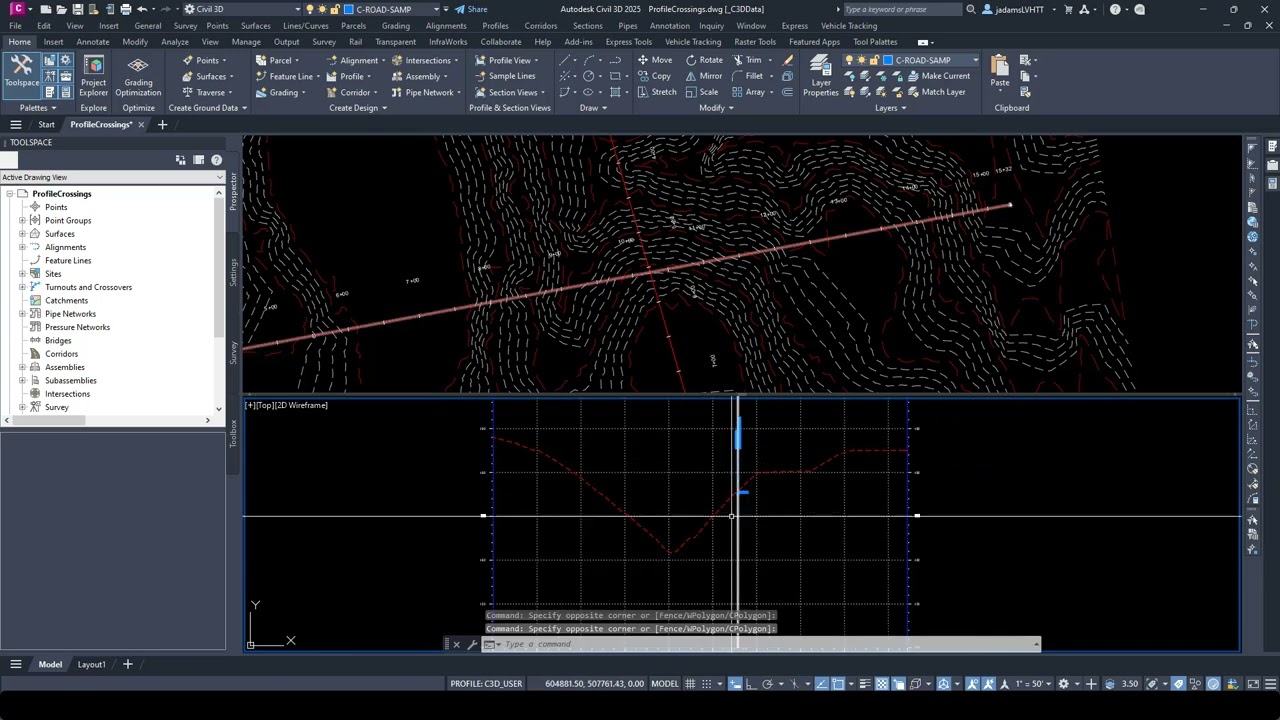The image size is (1280, 720).
Task: Toggle transparency display in status bar
Action: tap(882, 684)
